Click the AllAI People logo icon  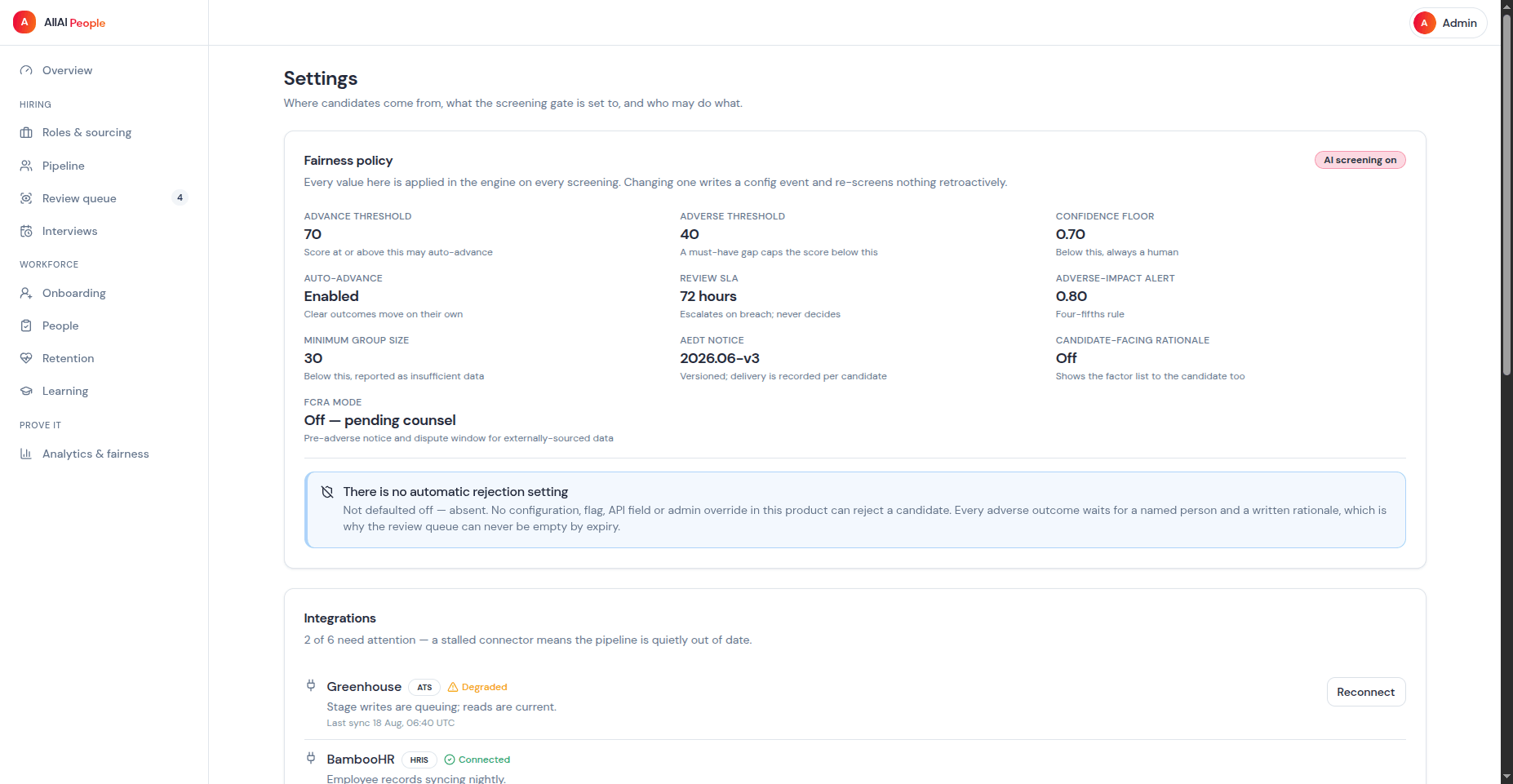24,22
